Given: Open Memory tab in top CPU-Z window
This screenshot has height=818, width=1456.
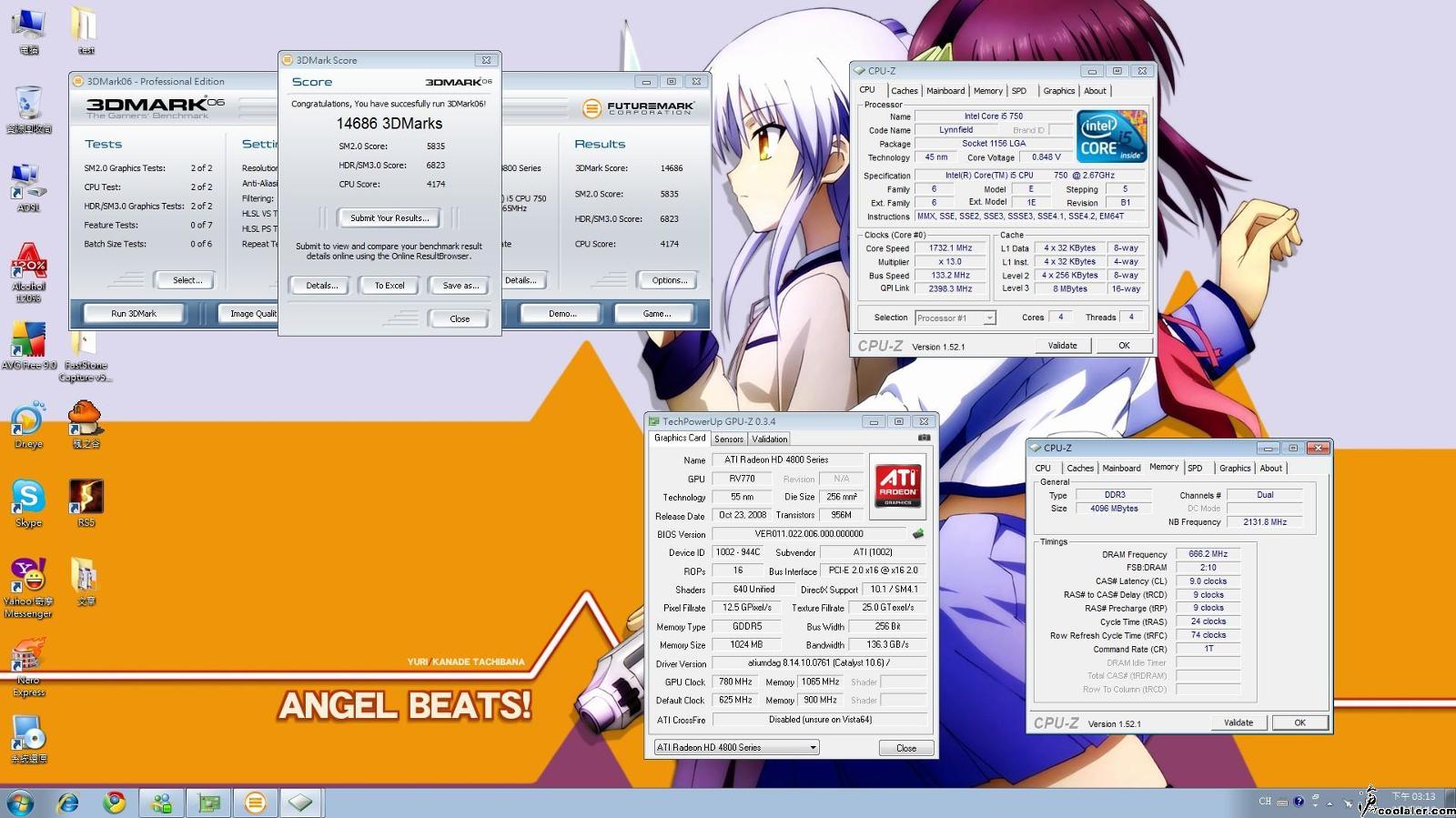Looking at the screenshot, I should (987, 91).
